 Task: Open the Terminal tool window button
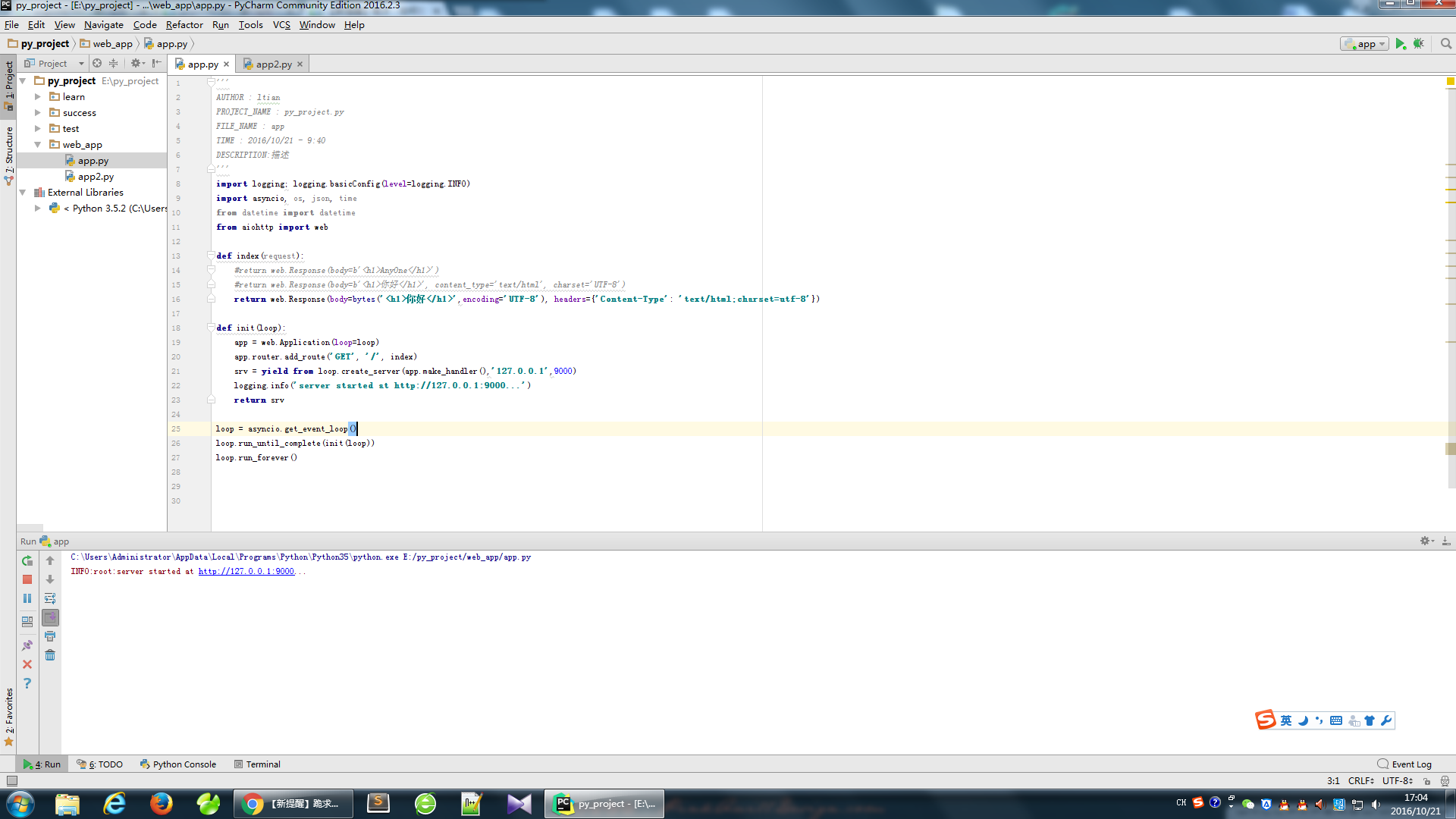pyautogui.click(x=258, y=764)
